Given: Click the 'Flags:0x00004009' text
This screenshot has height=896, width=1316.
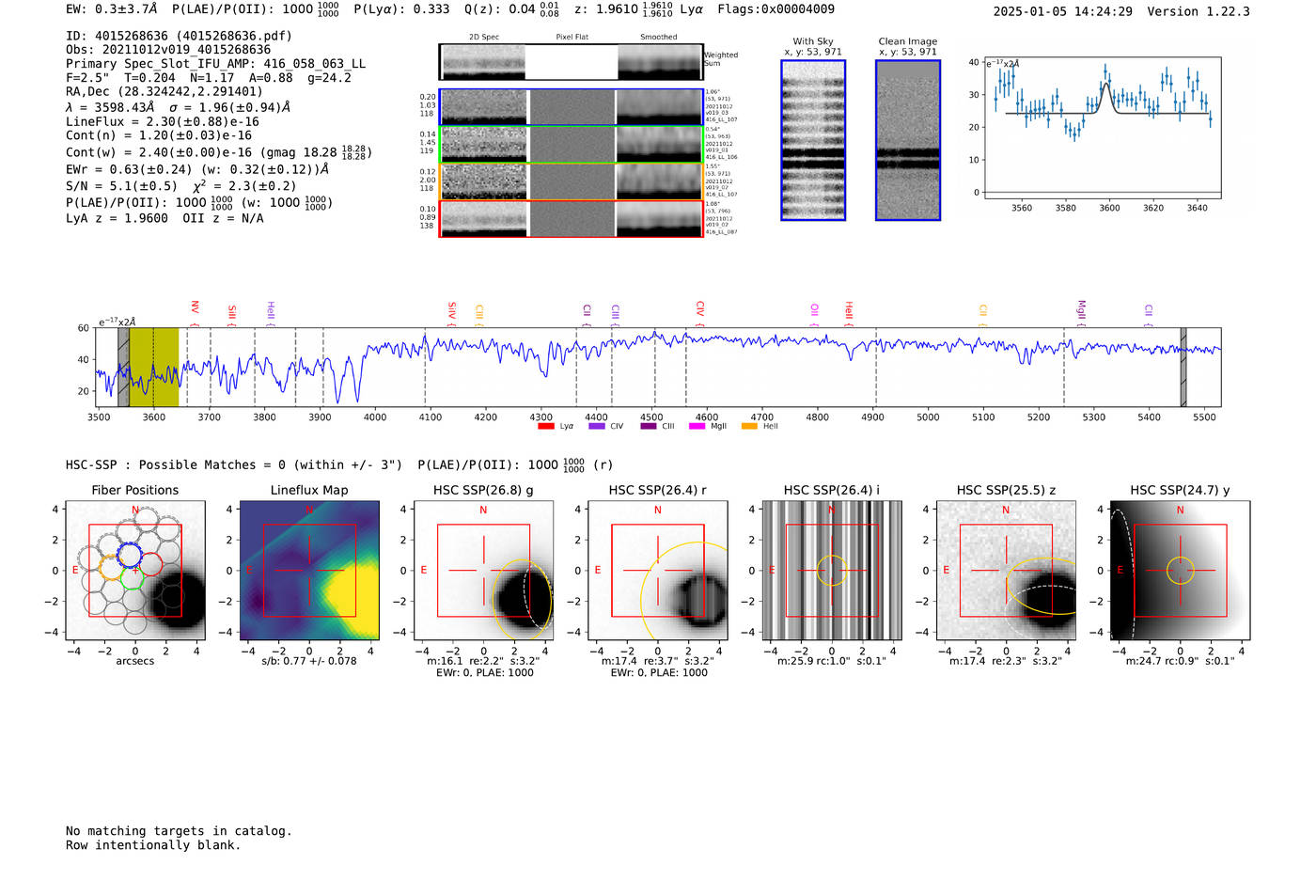Looking at the screenshot, I should tap(775, 8).
